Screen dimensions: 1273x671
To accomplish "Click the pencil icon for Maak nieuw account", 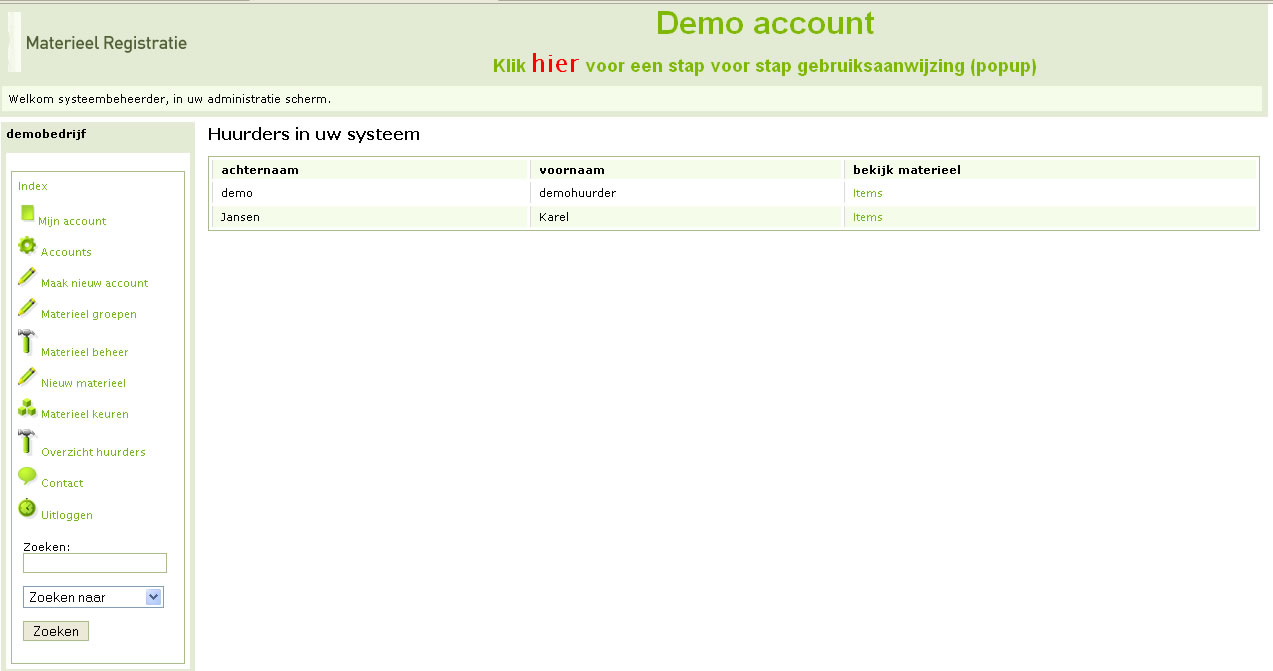I will click(x=27, y=277).
